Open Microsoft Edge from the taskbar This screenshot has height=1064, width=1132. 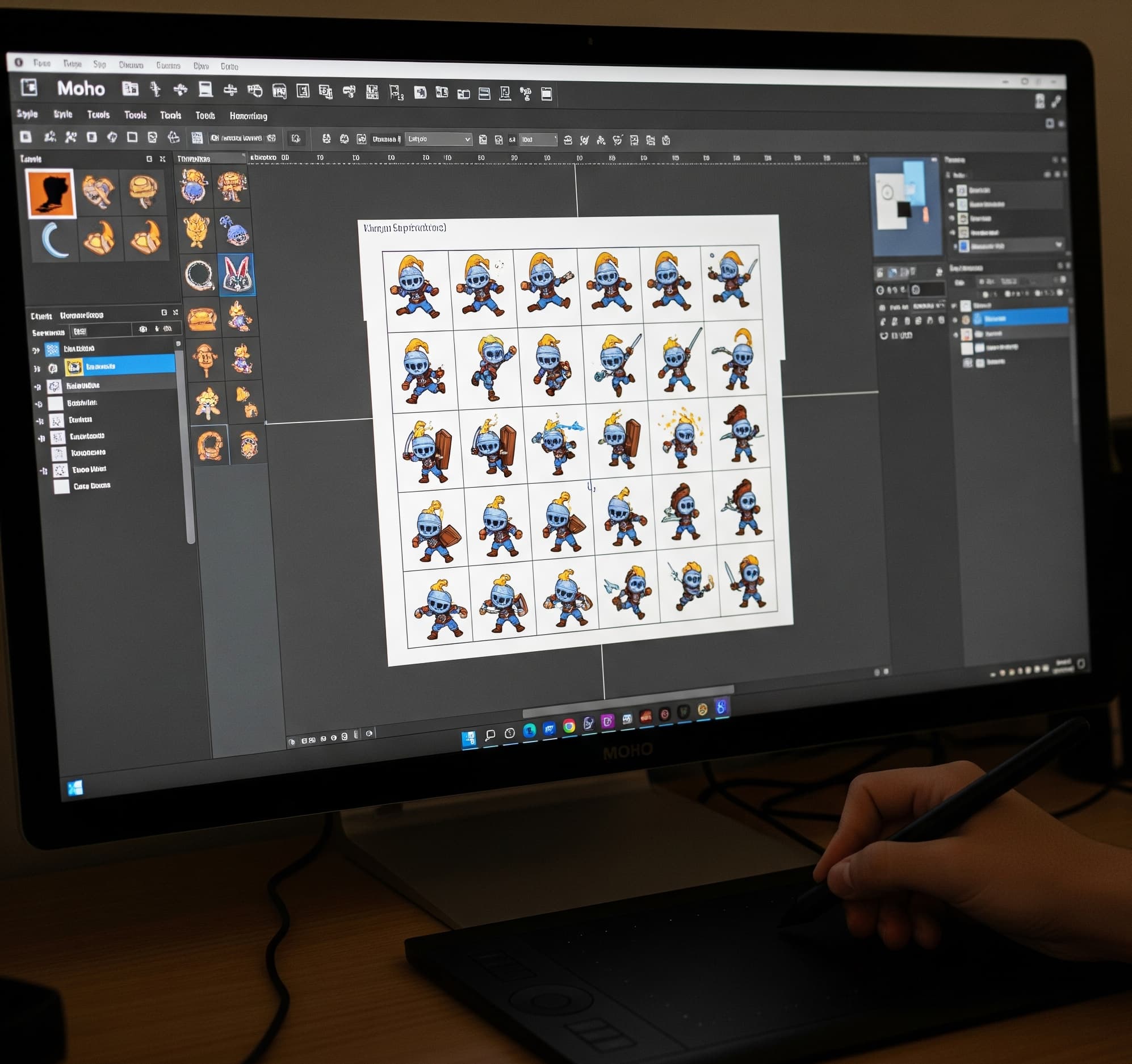point(529,731)
